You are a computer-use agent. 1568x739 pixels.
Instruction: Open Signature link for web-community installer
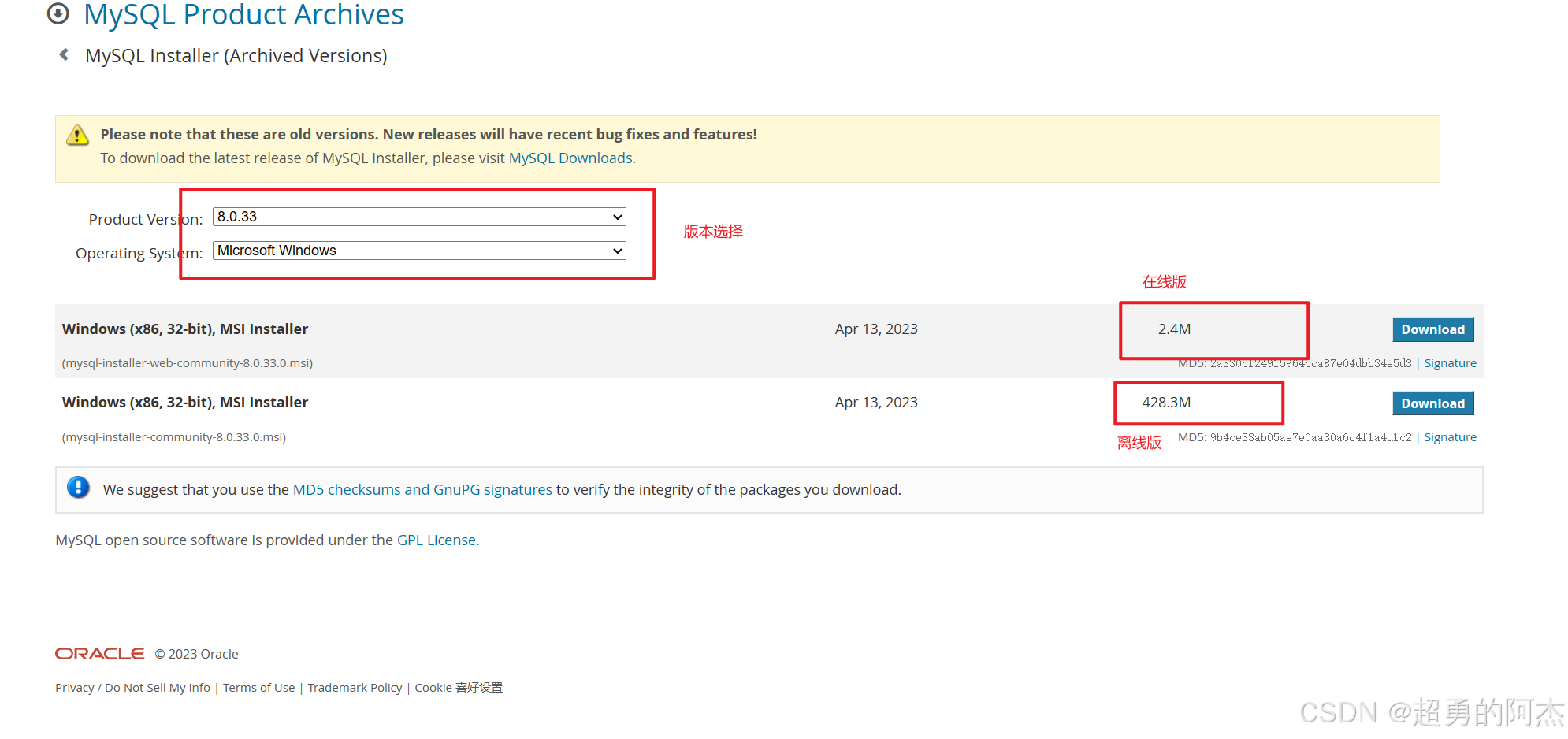click(x=1450, y=363)
